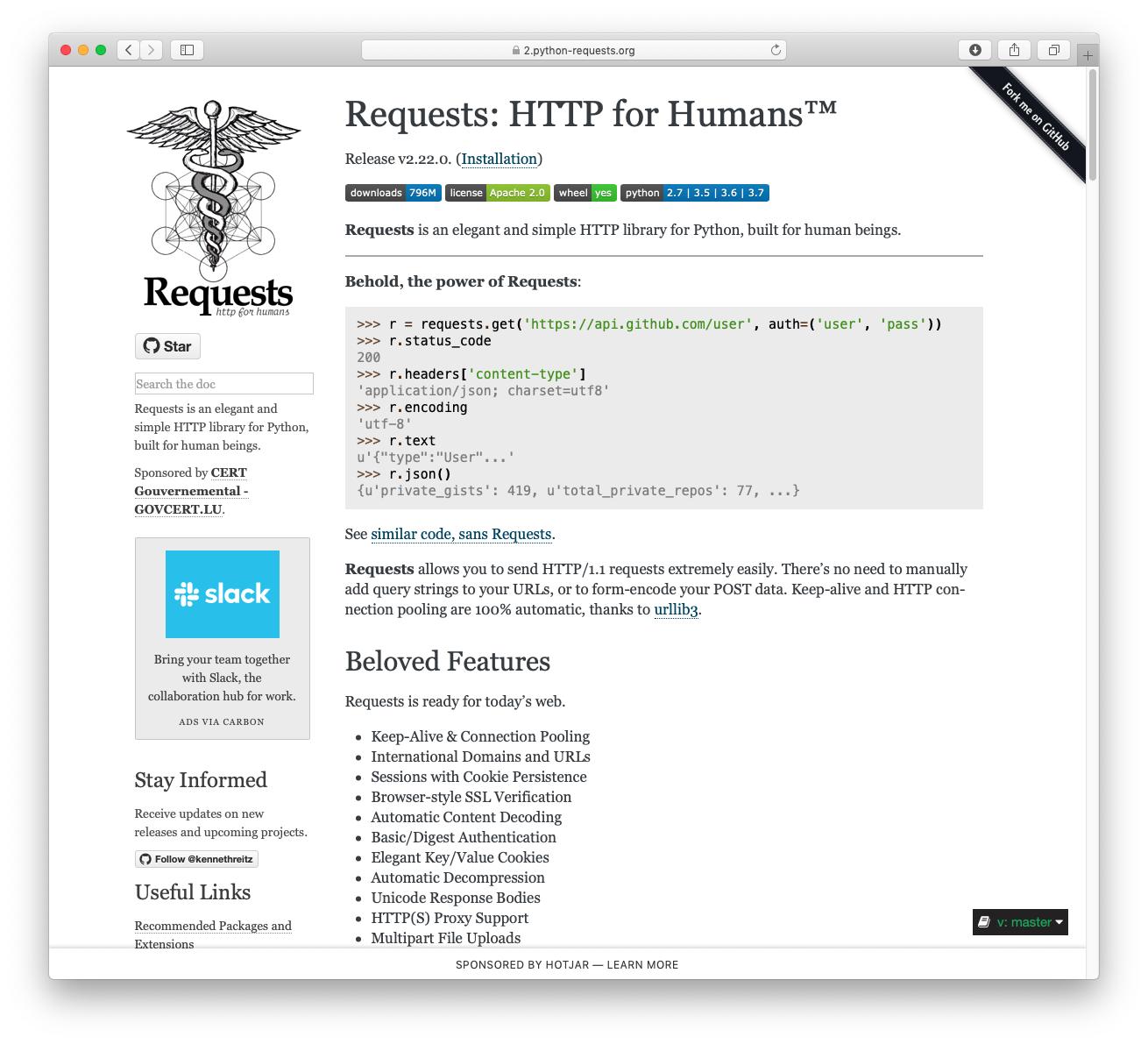This screenshot has width=1148, height=1044.
Task: Show the Safari downloads list
Action: 975,50
